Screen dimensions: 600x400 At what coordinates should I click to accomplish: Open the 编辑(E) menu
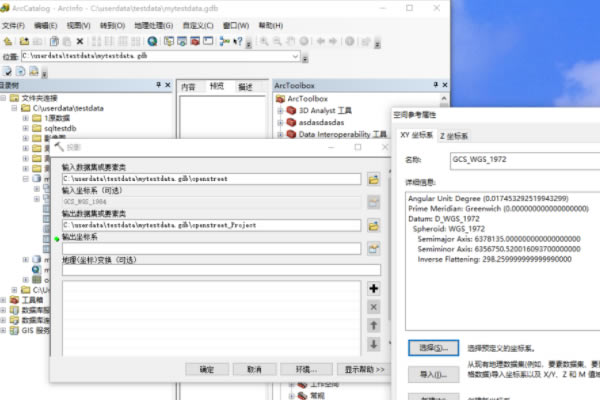46,26
